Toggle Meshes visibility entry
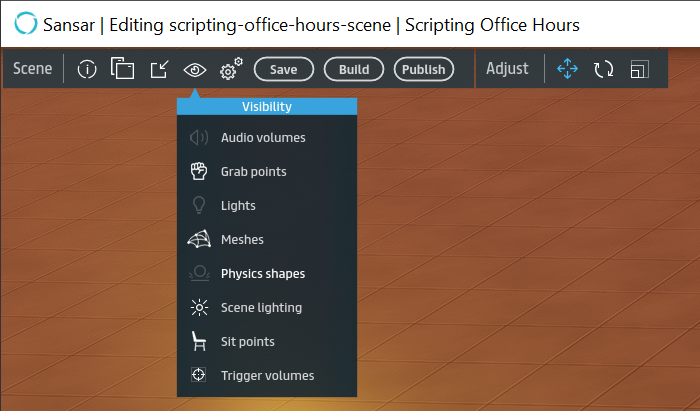Viewport: 700px width, 411px height. pyautogui.click(x=242, y=240)
